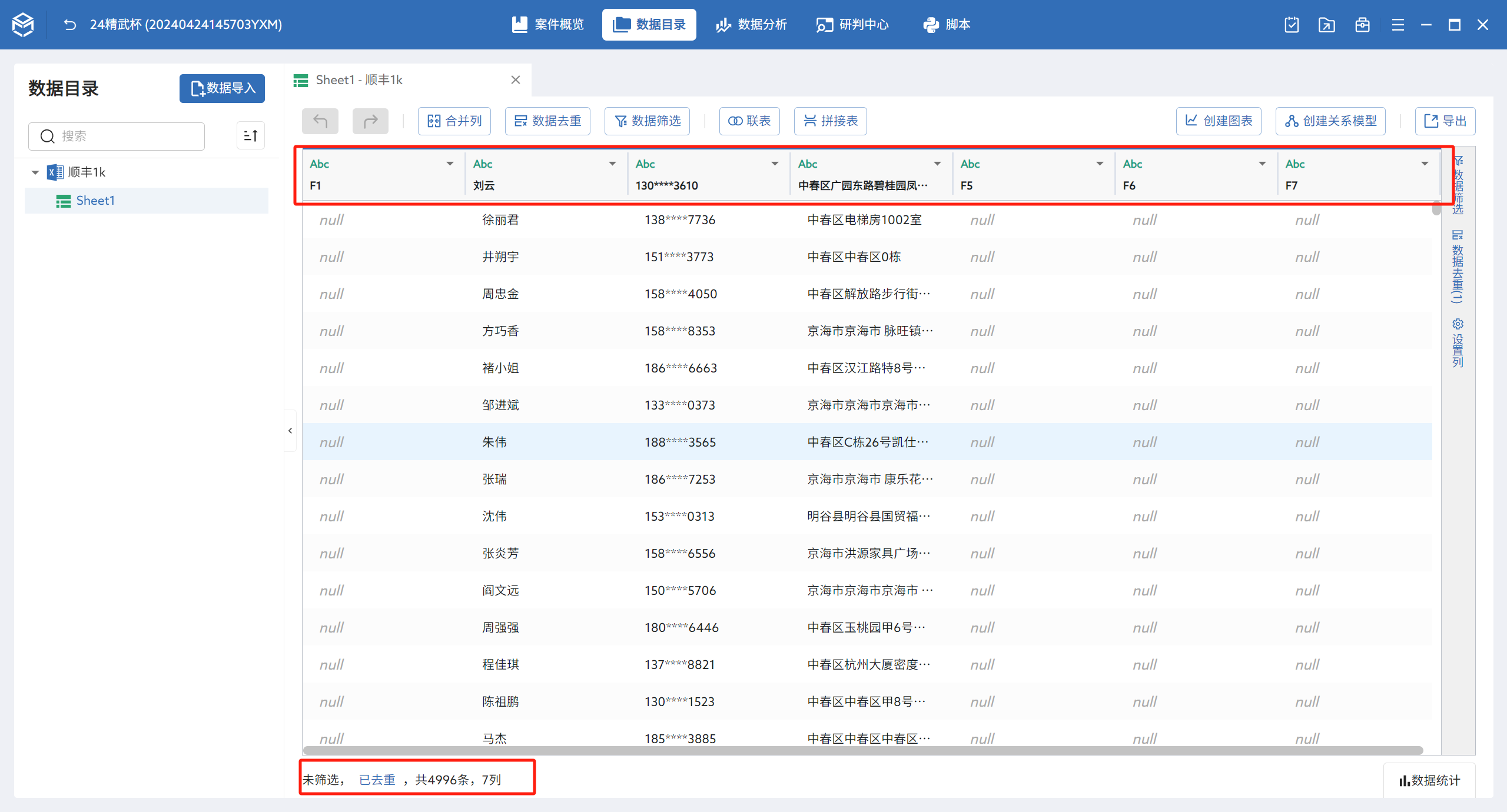The height and width of the screenshot is (812, 1507).
Task: Click the 数据导入 button
Action: pyautogui.click(x=222, y=88)
